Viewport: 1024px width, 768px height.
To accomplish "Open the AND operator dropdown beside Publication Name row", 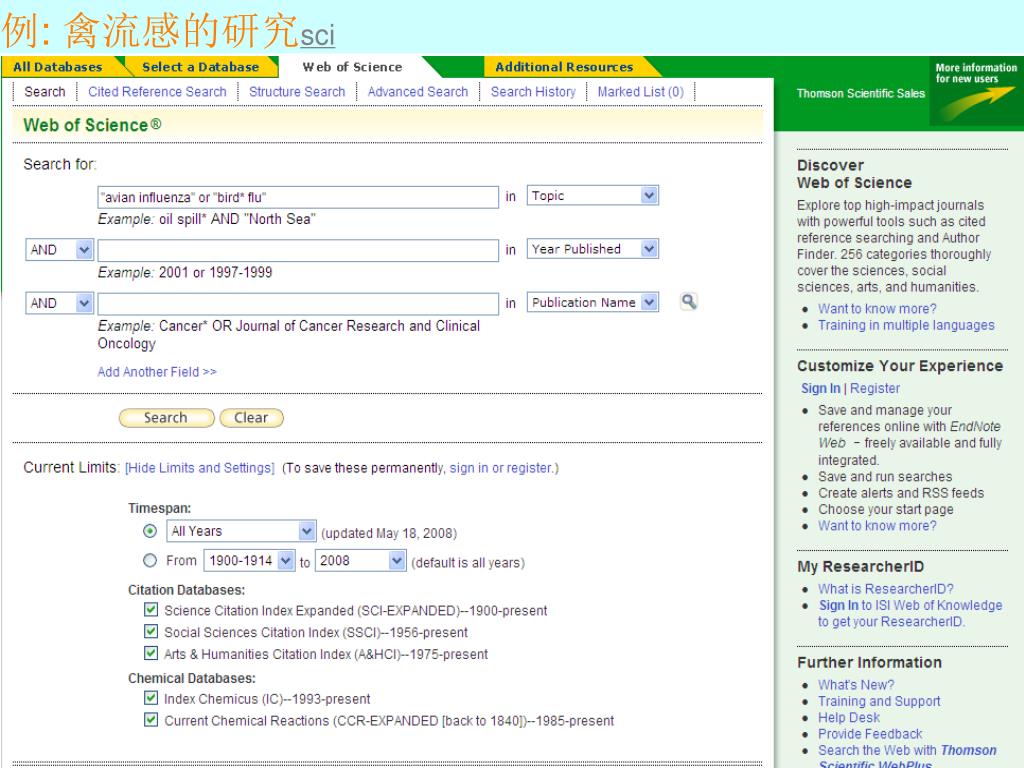I will pos(59,303).
